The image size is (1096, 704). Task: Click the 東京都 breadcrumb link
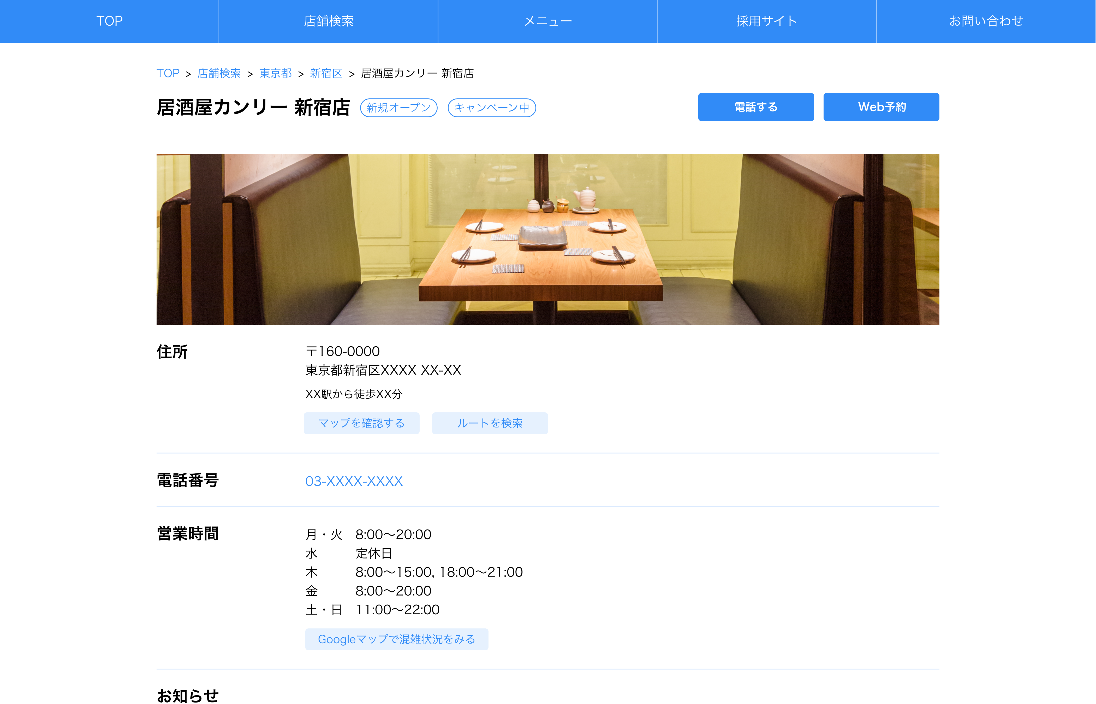pyautogui.click(x=275, y=74)
